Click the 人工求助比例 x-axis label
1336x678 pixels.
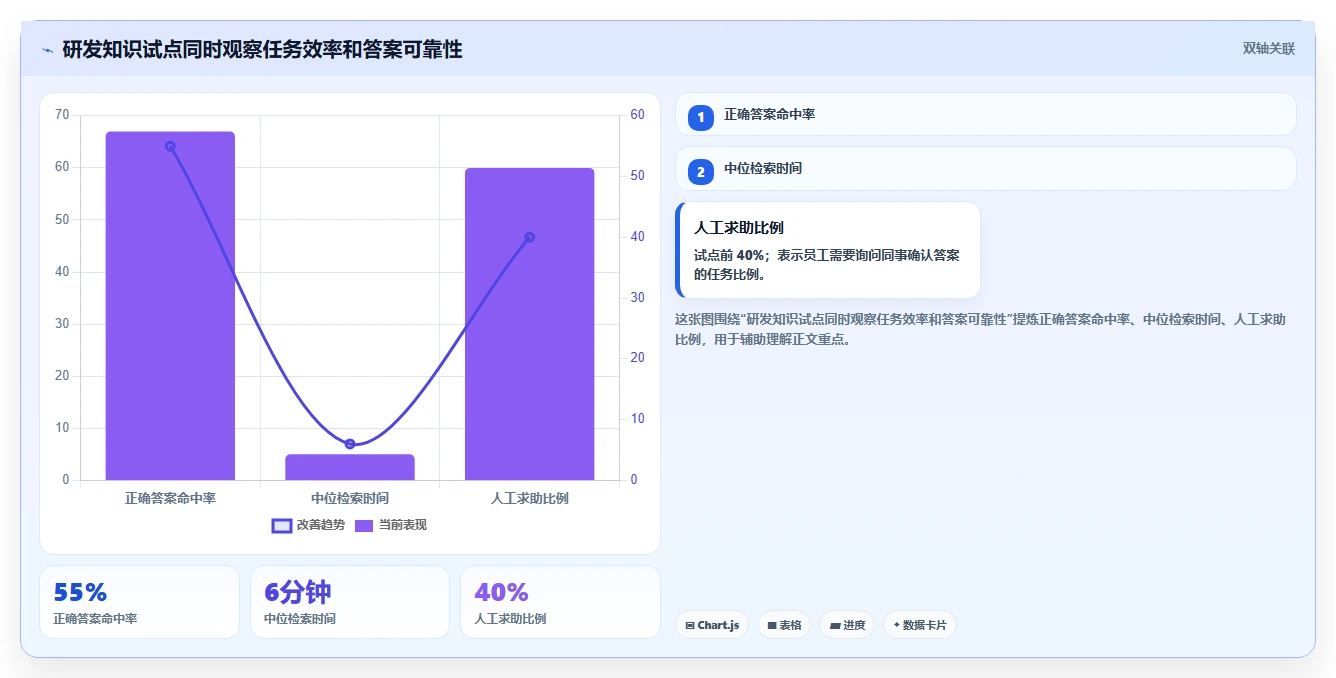click(529, 498)
